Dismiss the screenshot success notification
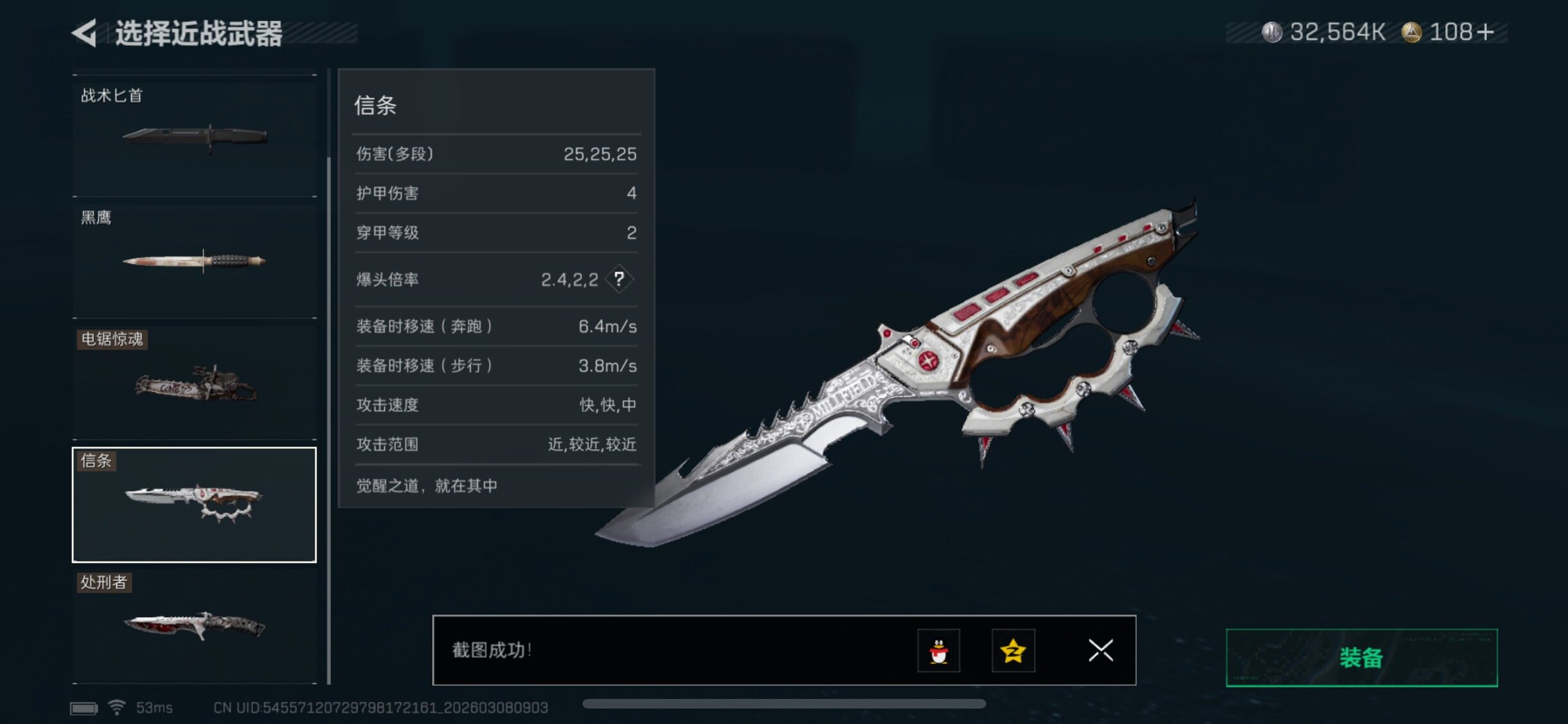 coord(1101,650)
